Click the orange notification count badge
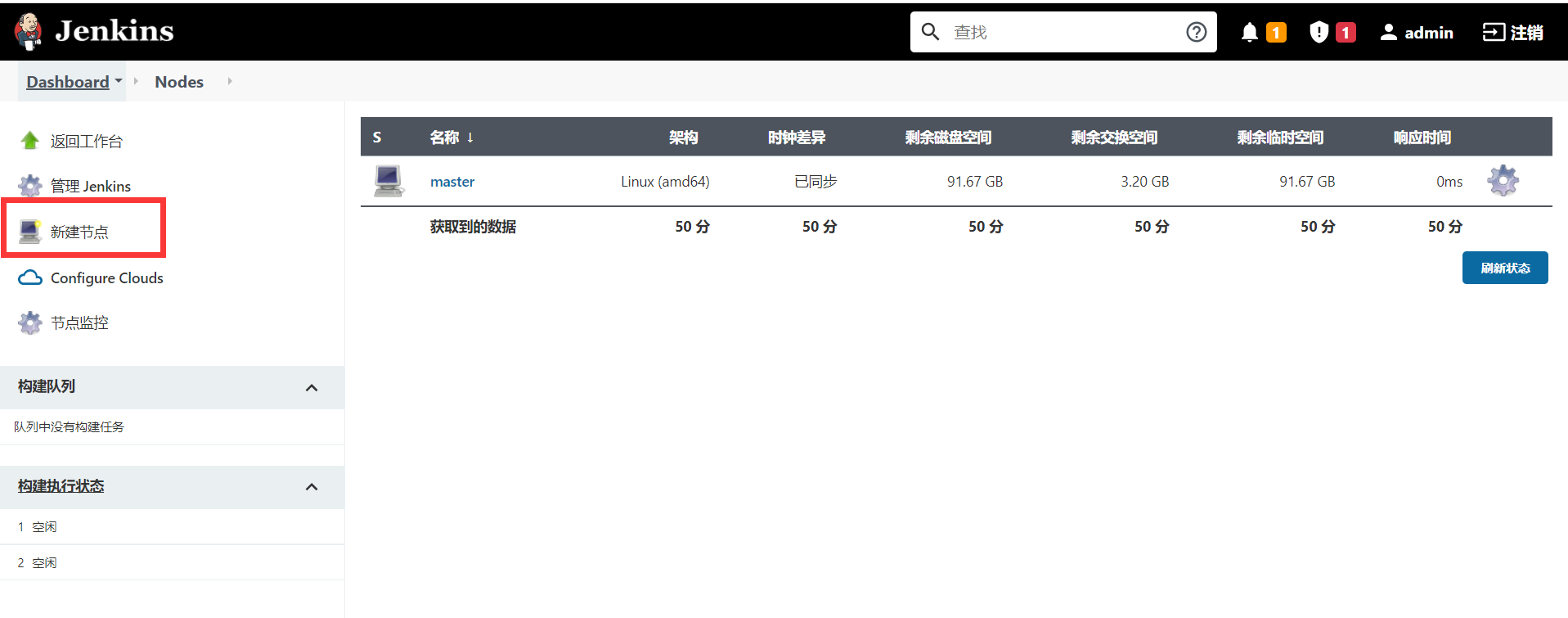Image resolution: width=1568 pixels, height=618 pixels. [1276, 32]
